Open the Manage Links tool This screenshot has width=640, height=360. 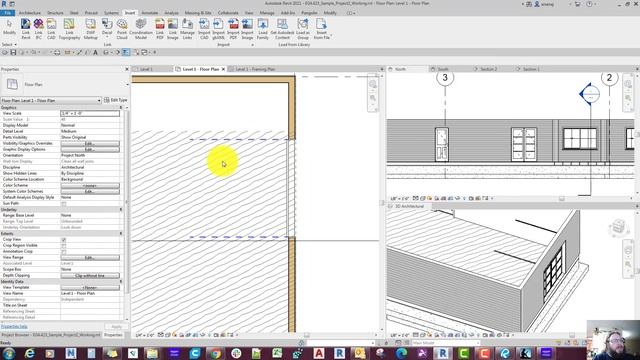tap(187, 29)
